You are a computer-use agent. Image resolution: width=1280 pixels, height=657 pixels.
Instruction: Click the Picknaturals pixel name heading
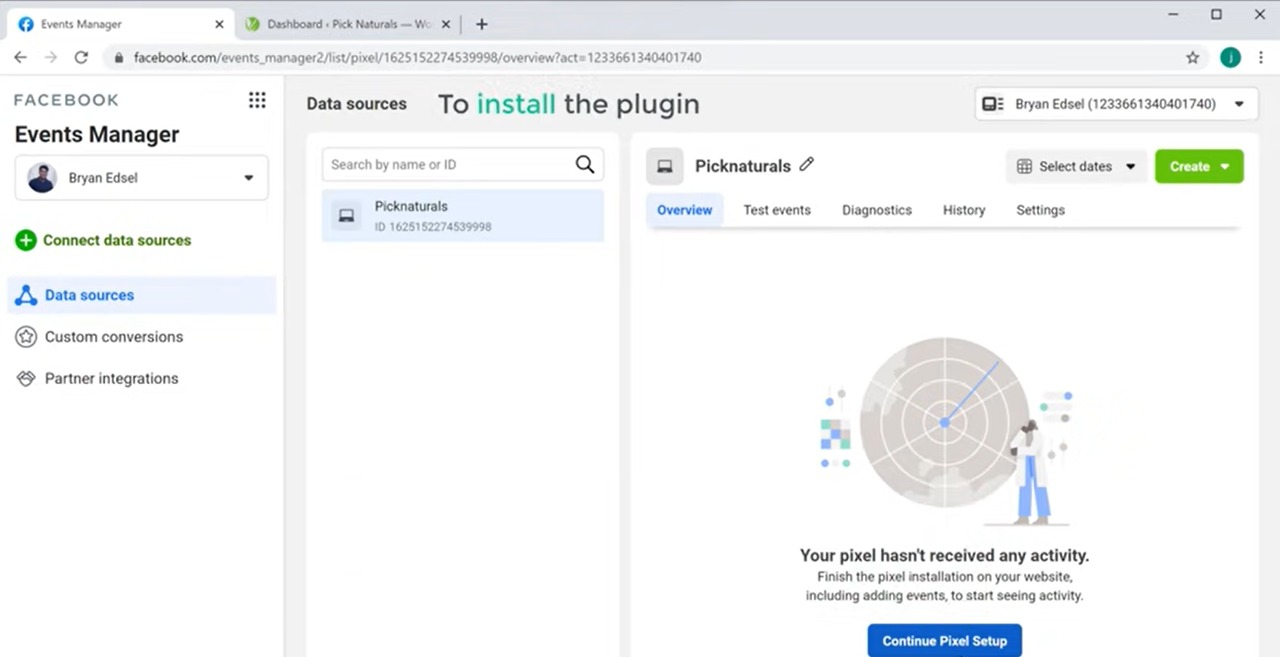pos(743,166)
